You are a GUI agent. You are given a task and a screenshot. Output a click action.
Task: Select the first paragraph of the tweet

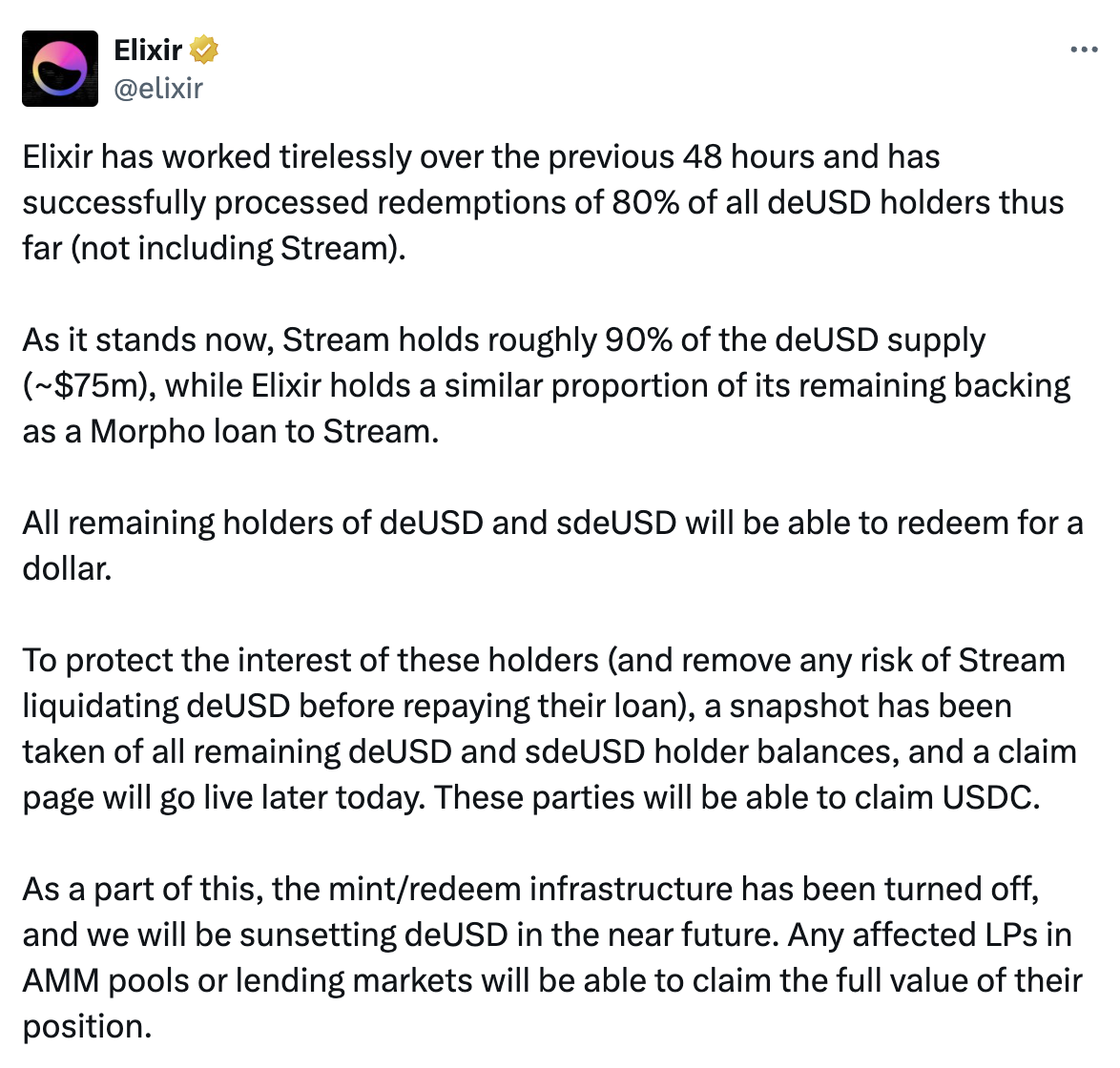[x=544, y=201]
